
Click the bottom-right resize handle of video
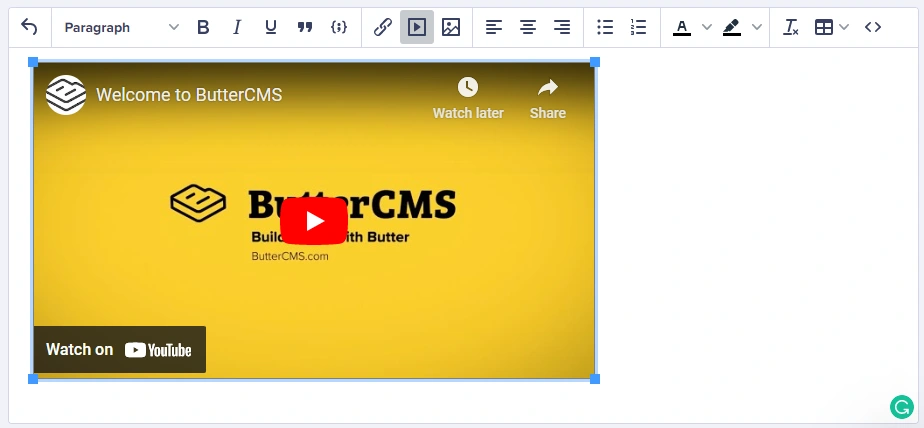click(x=595, y=378)
